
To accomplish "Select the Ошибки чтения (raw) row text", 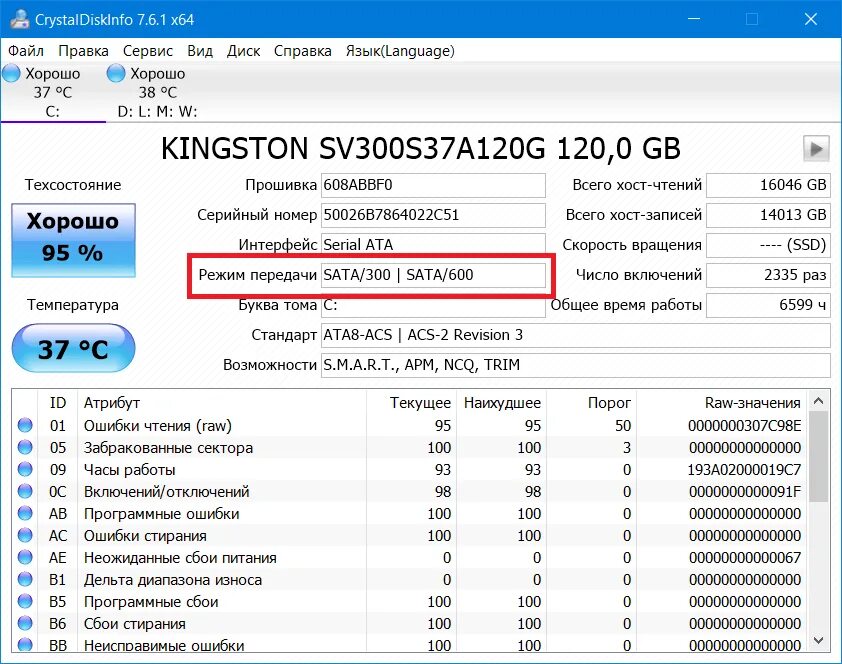I will (x=157, y=426).
